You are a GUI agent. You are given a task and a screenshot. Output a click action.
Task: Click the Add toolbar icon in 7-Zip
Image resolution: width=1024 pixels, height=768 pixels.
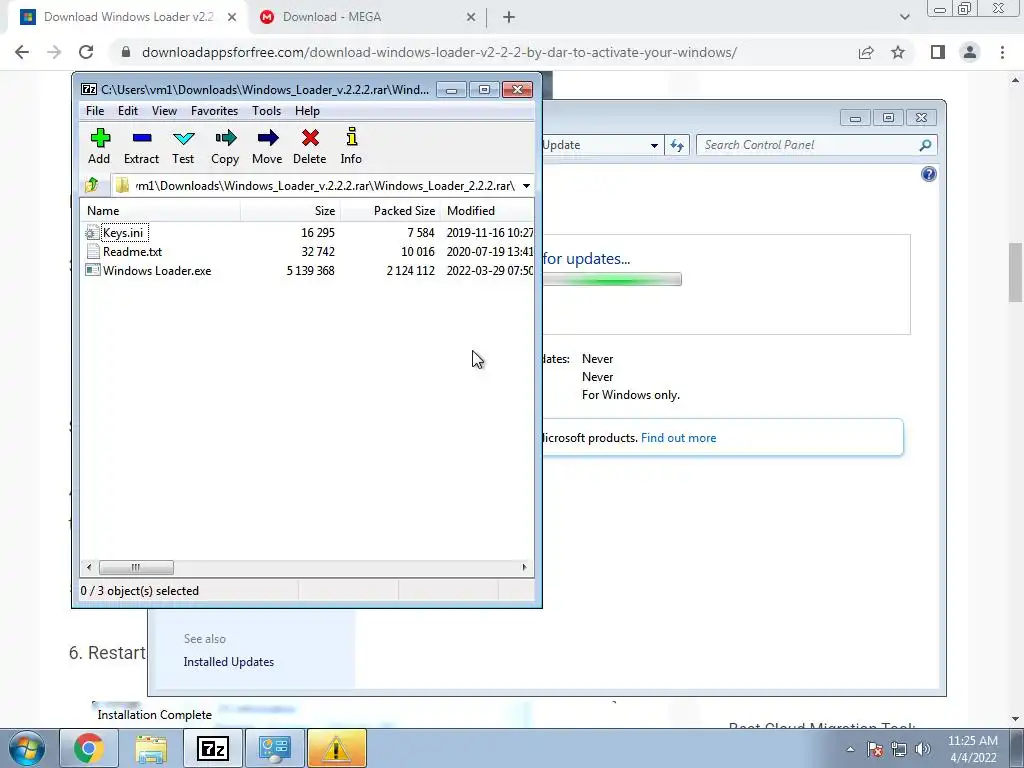(x=99, y=138)
